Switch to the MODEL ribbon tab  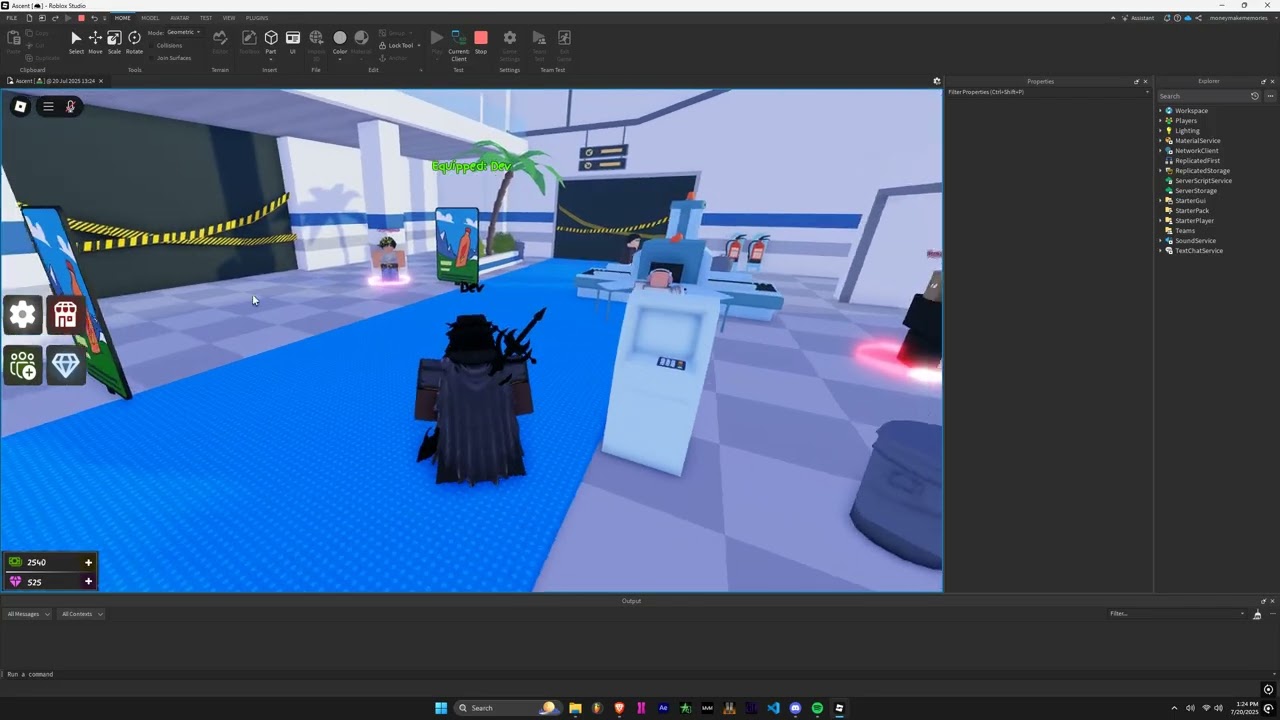(x=150, y=18)
